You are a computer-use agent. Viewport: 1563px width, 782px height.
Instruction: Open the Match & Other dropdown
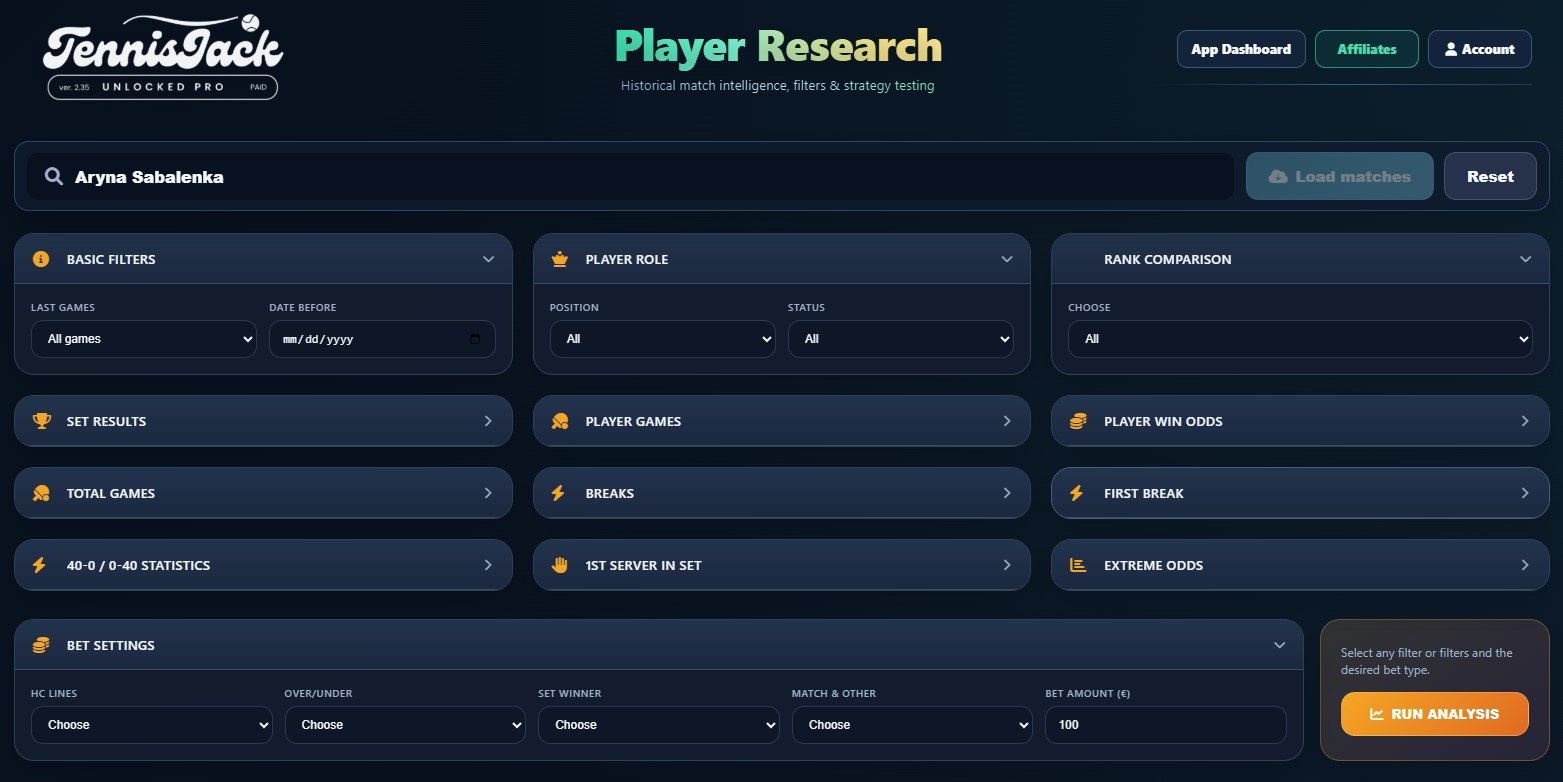tap(912, 725)
